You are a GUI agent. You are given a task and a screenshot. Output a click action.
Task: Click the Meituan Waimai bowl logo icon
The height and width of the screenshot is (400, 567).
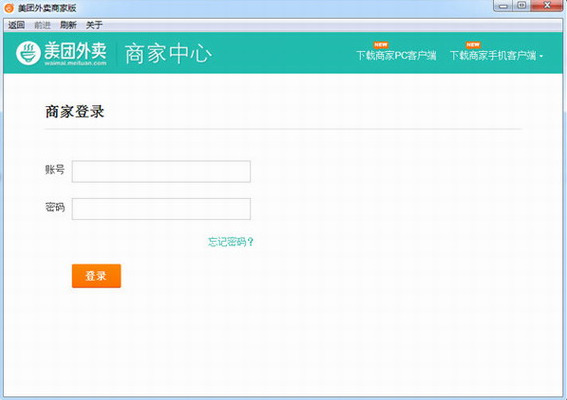coord(28,53)
